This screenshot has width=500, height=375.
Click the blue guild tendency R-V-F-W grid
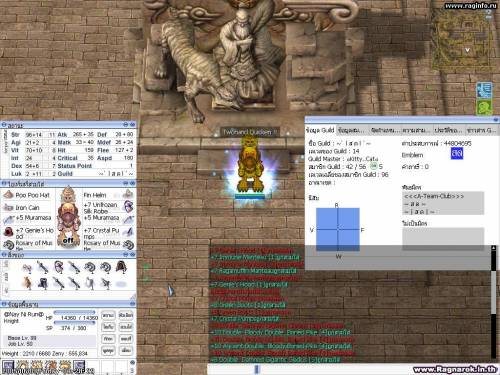click(338, 229)
